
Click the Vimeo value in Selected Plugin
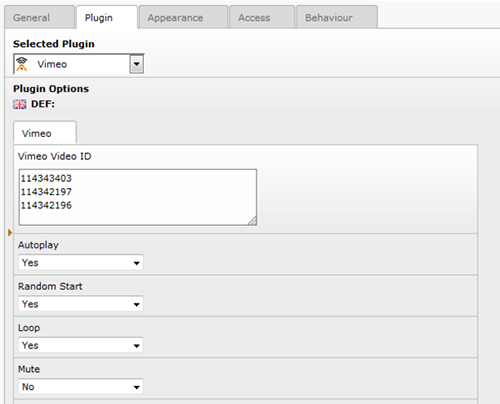click(x=52, y=64)
